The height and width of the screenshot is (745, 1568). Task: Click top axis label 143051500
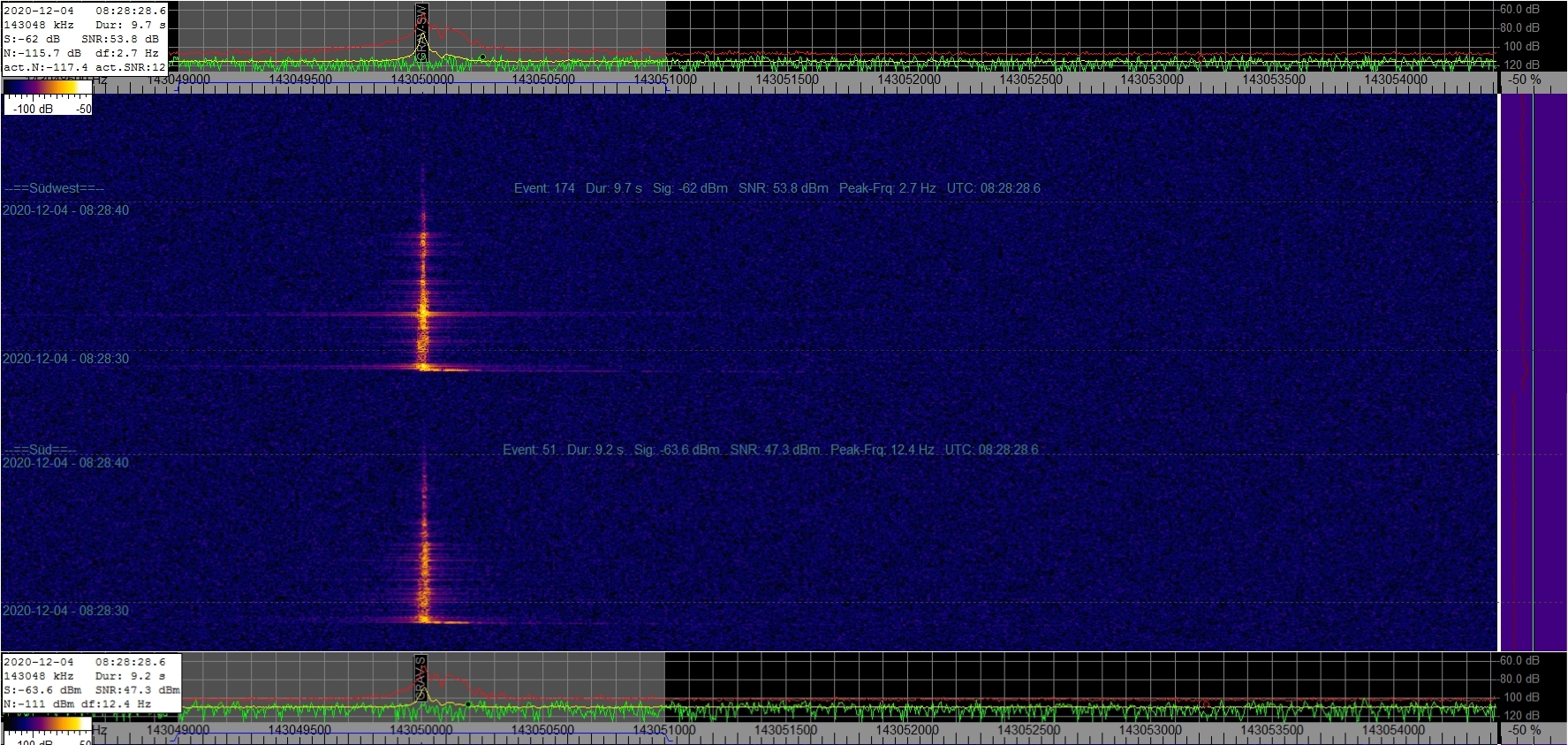click(787, 80)
